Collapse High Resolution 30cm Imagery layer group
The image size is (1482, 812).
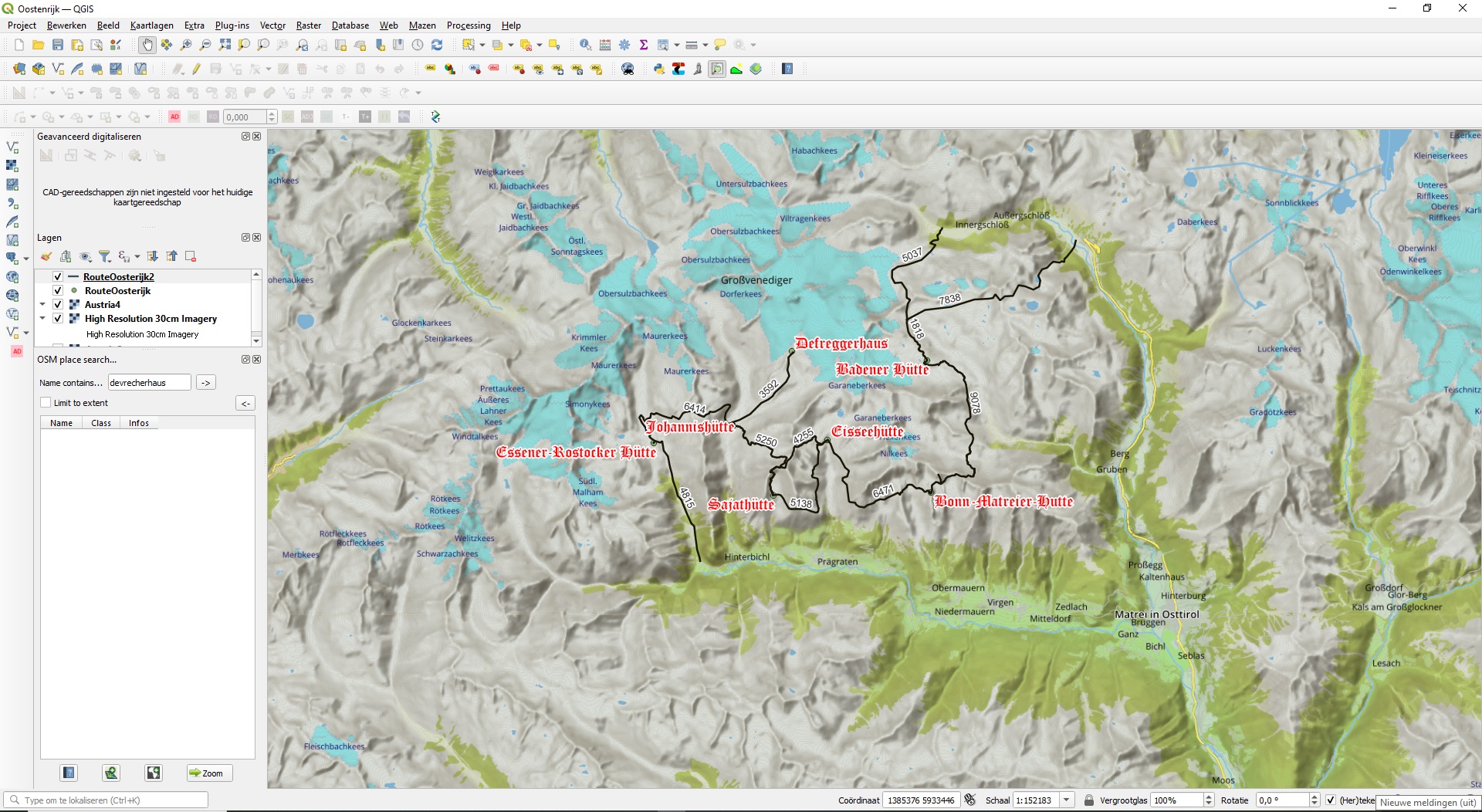coord(43,319)
